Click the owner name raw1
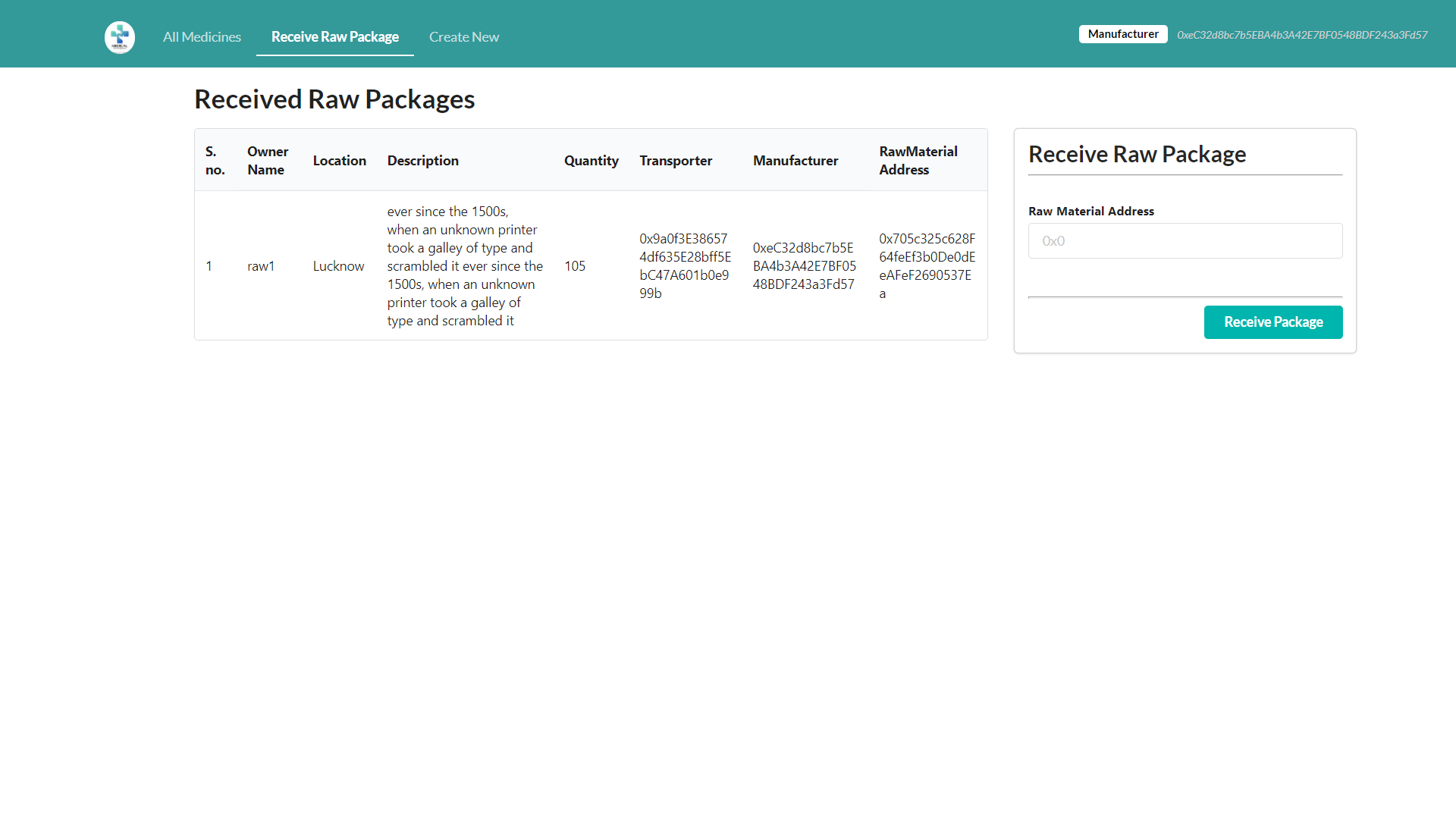 point(261,265)
